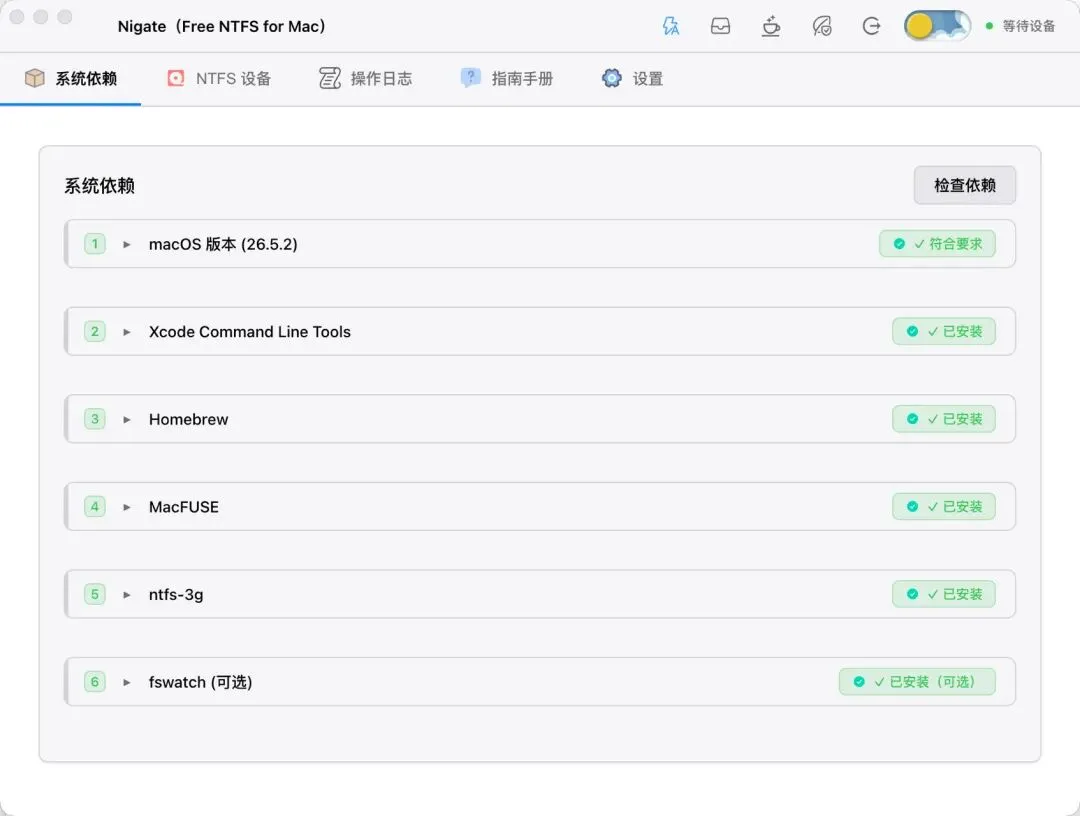Click the 符合要求 status badge for macOS
Image resolution: width=1080 pixels, height=816 pixels.
click(937, 244)
